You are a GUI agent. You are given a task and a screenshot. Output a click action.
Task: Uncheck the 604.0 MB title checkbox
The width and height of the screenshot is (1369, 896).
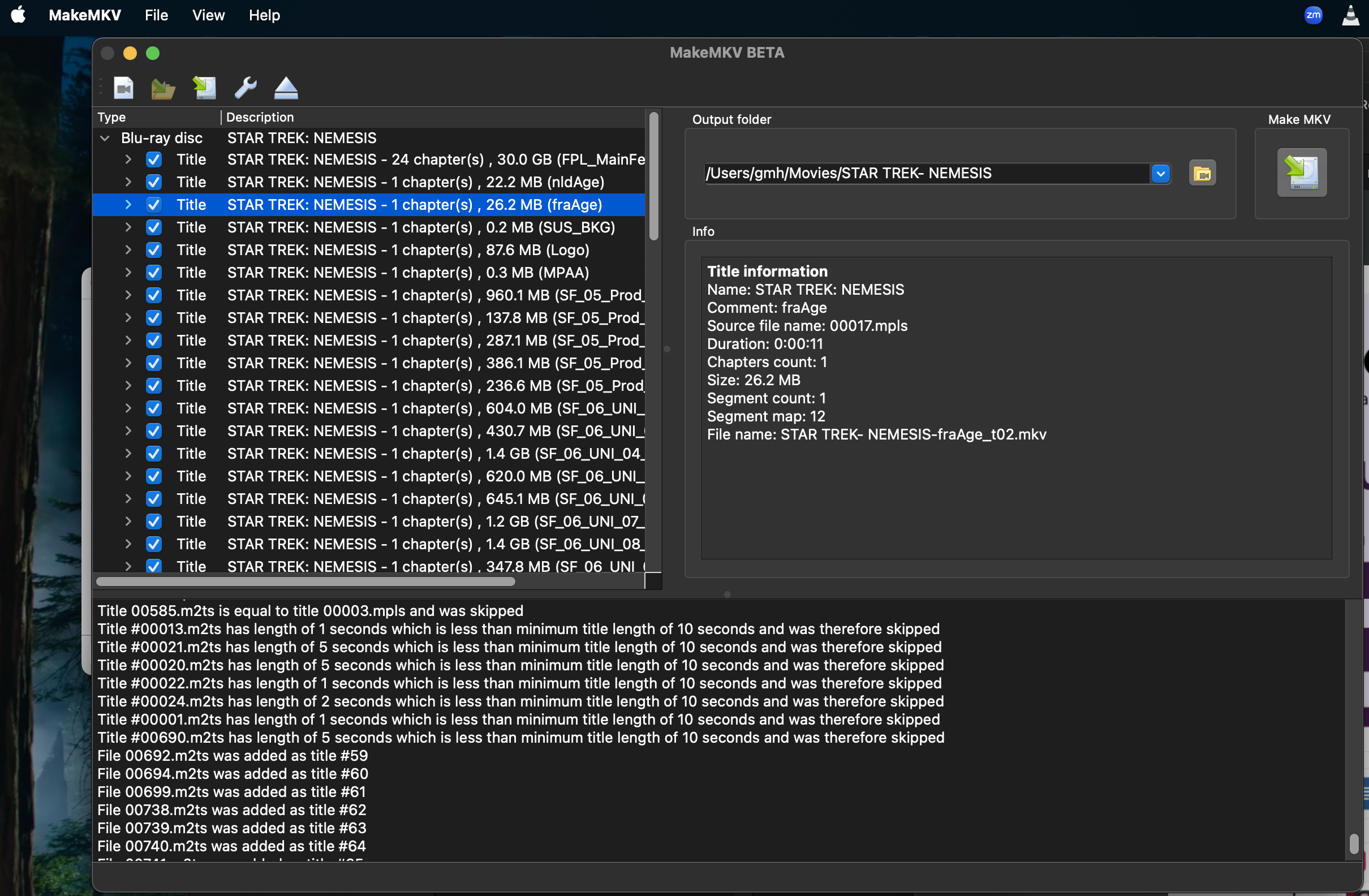[153, 408]
